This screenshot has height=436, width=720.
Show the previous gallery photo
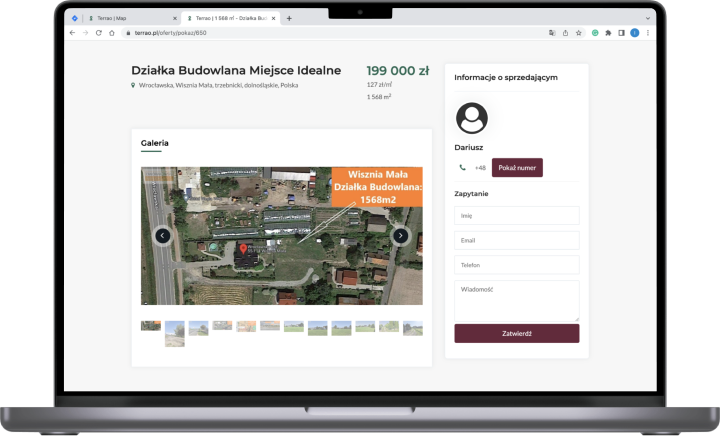click(x=163, y=236)
